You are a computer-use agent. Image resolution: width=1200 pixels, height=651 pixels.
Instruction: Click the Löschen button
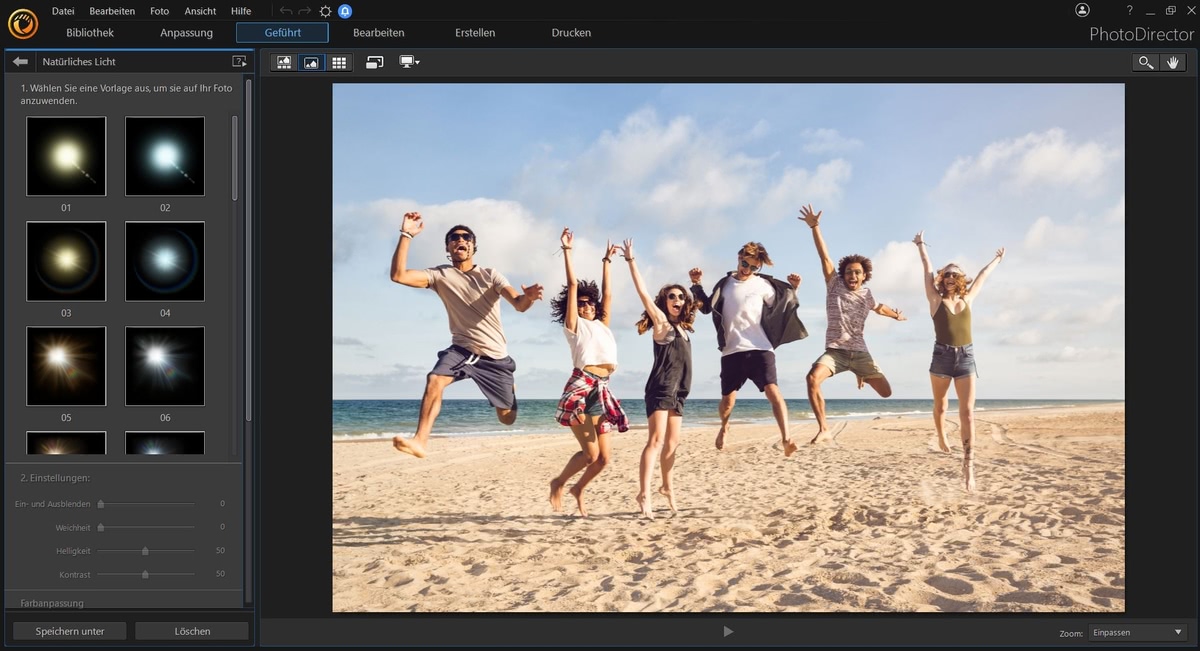192,631
